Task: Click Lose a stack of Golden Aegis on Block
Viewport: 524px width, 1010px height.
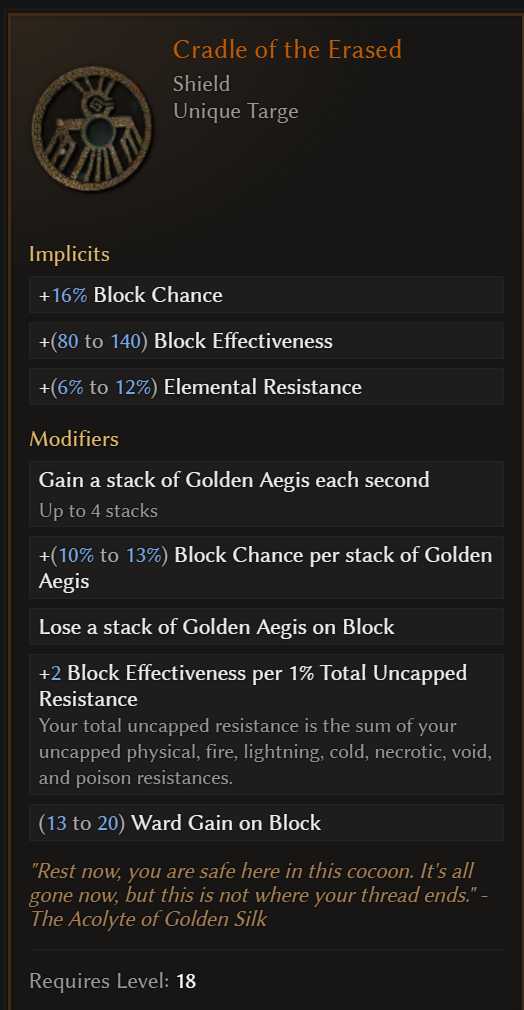Action: [x=266, y=627]
